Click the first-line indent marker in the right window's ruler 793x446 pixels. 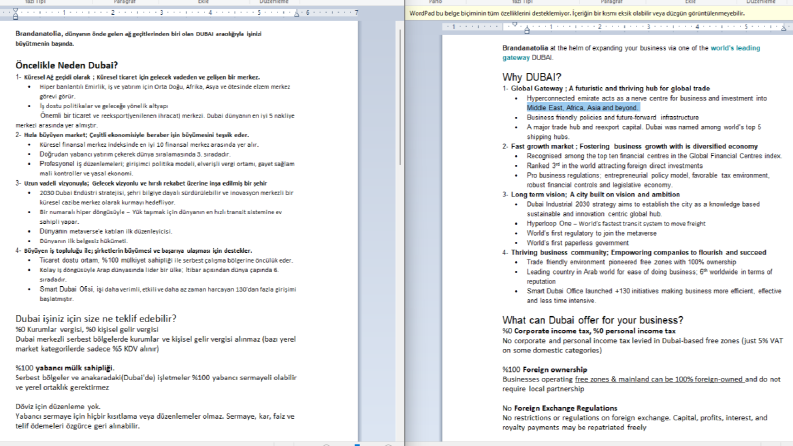[515, 24]
